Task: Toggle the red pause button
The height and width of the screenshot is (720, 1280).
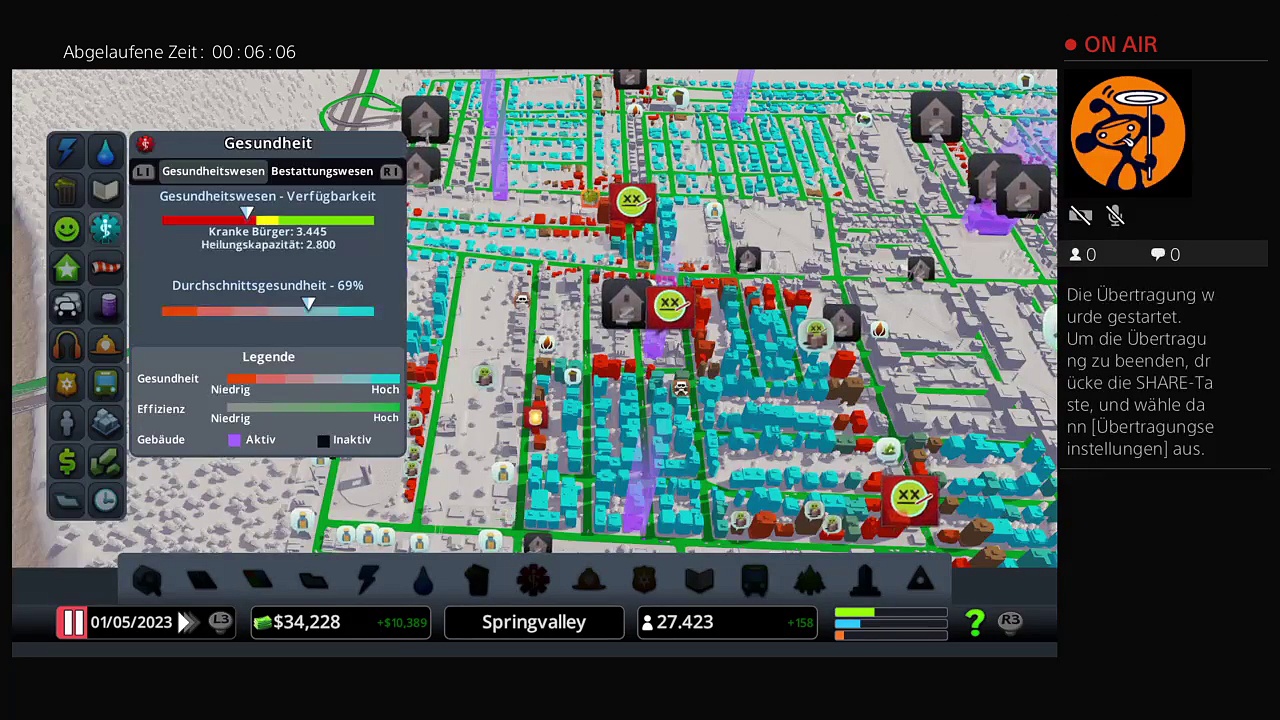Action: [x=73, y=622]
